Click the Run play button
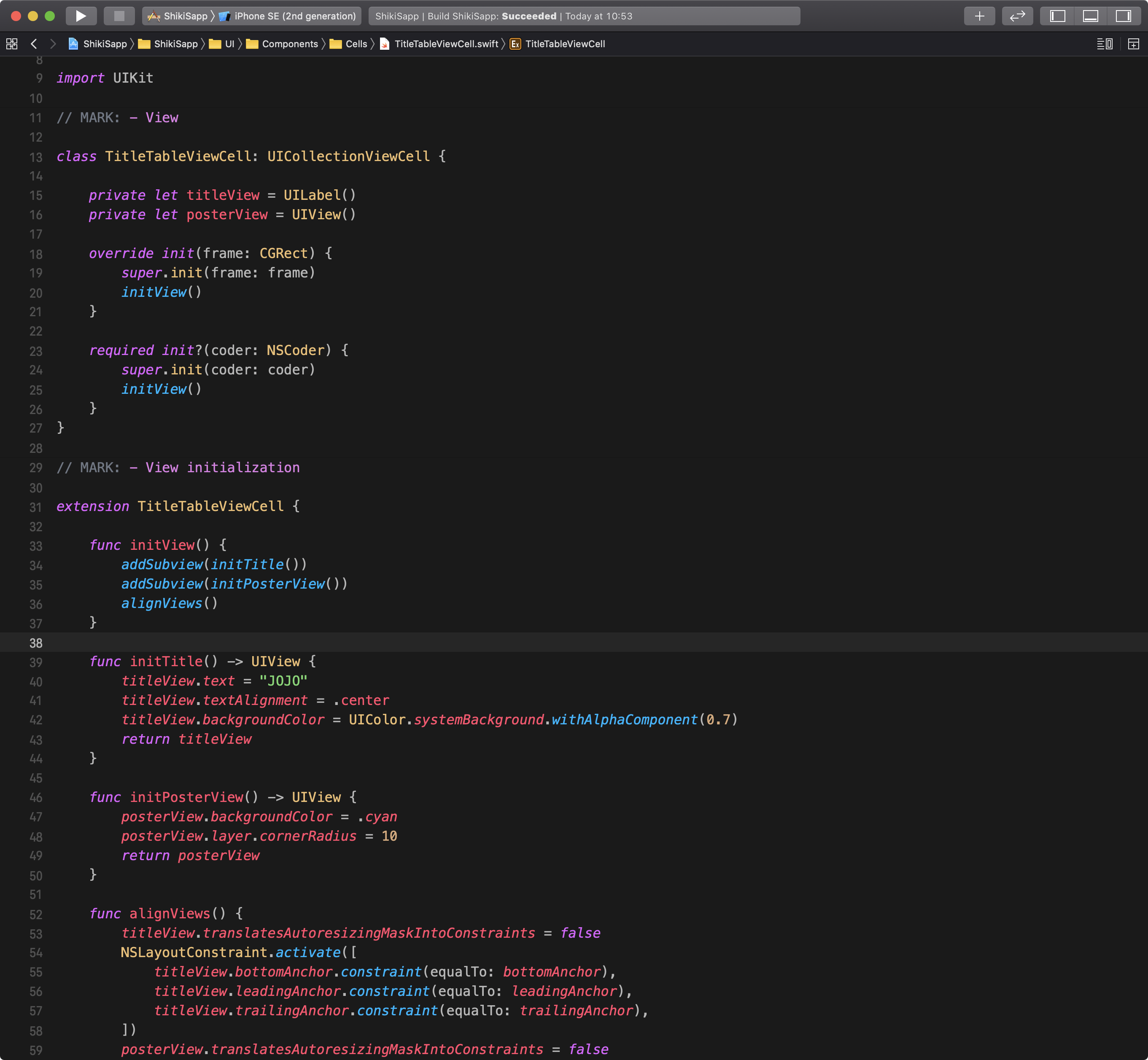This screenshot has height=1060, width=1148. (81, 16)
